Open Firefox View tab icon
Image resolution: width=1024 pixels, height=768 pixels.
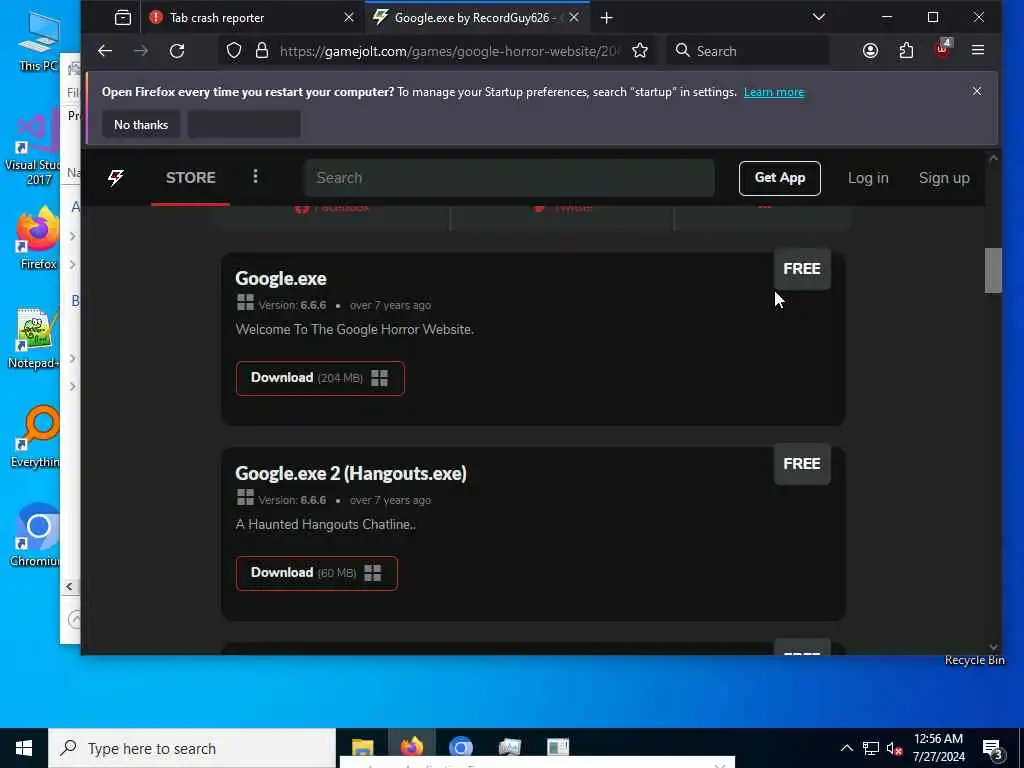123,18
